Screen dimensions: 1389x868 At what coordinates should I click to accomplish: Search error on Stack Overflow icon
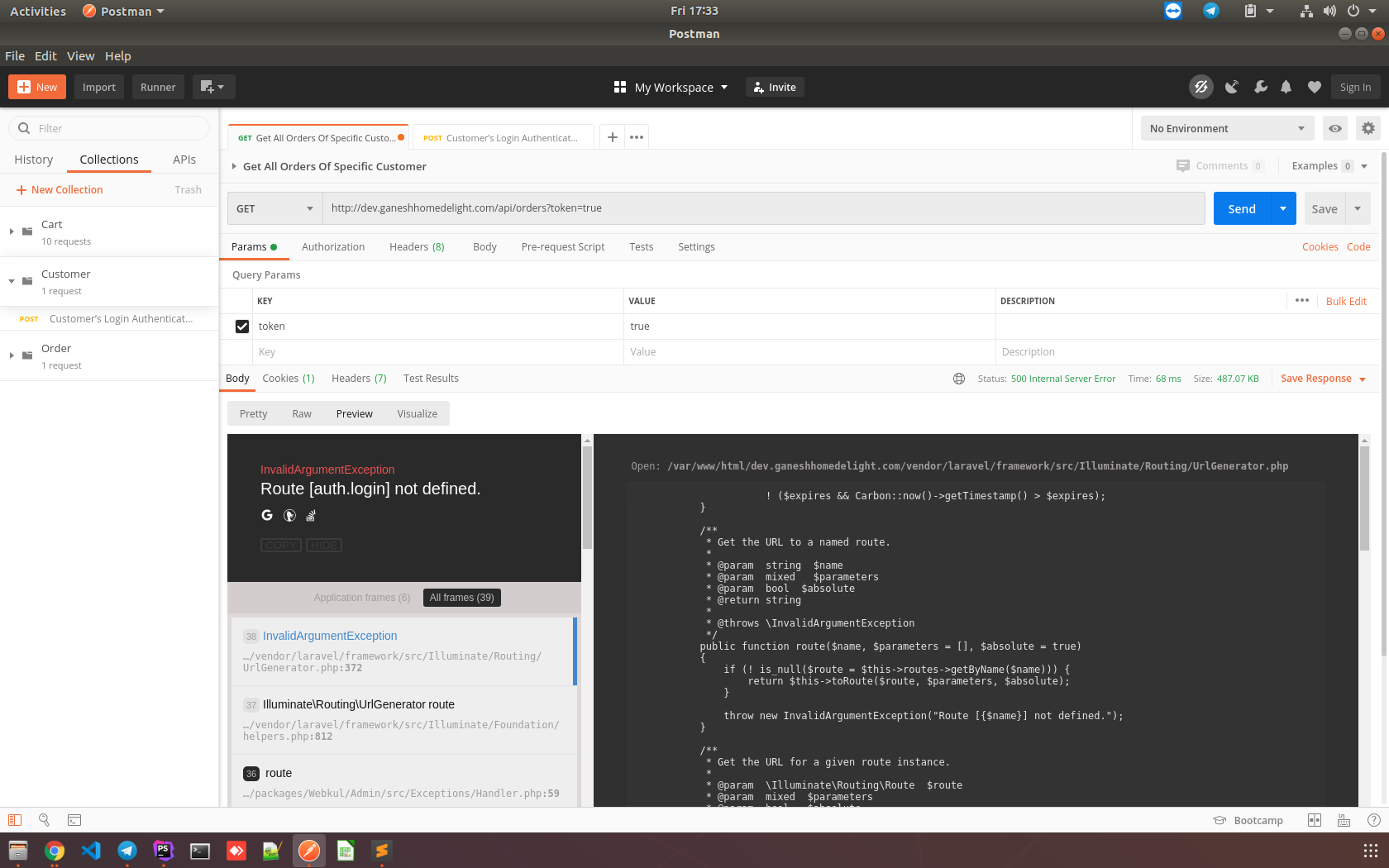point(311,515)
